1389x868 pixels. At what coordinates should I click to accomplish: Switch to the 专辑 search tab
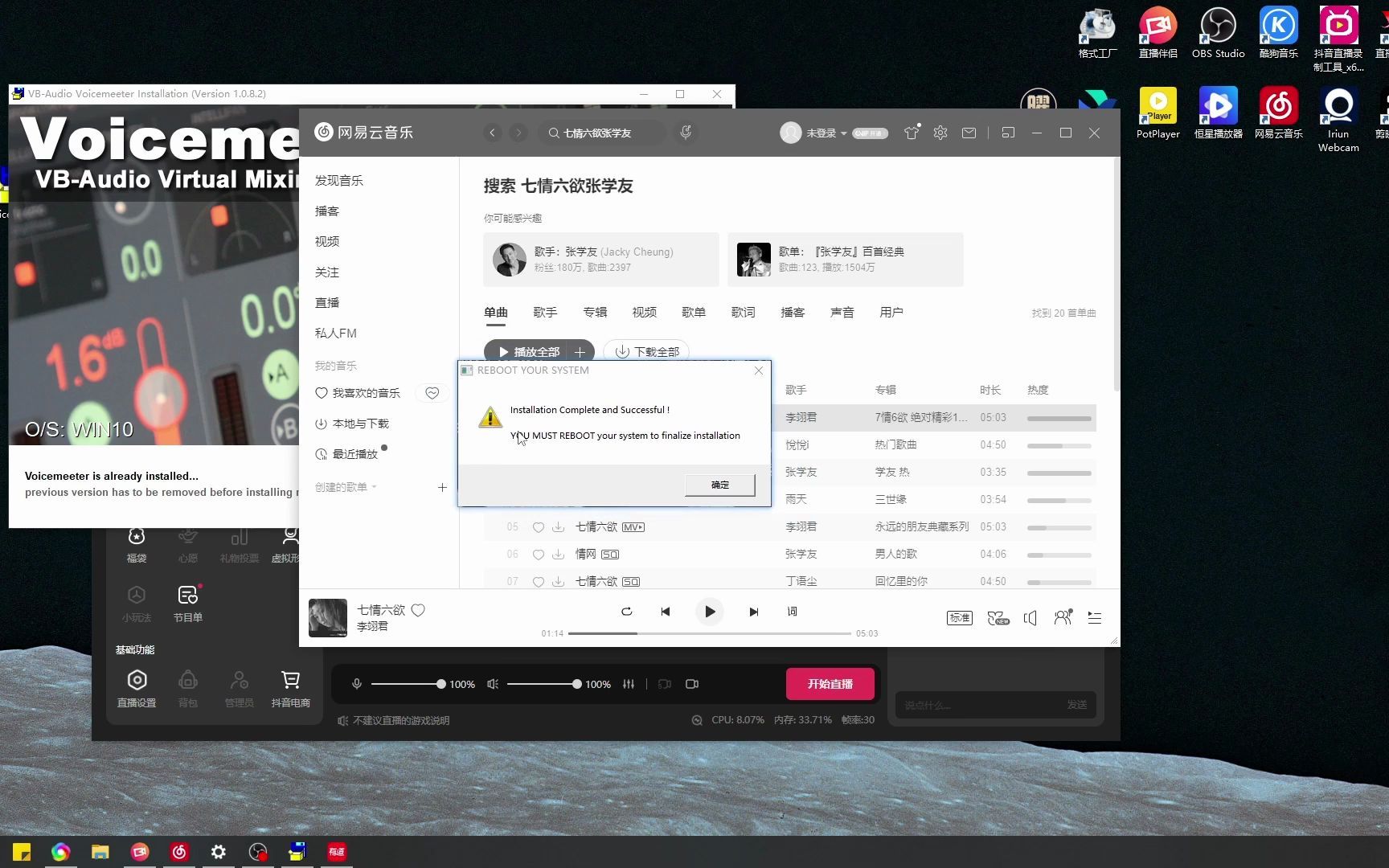click(595, 313)
